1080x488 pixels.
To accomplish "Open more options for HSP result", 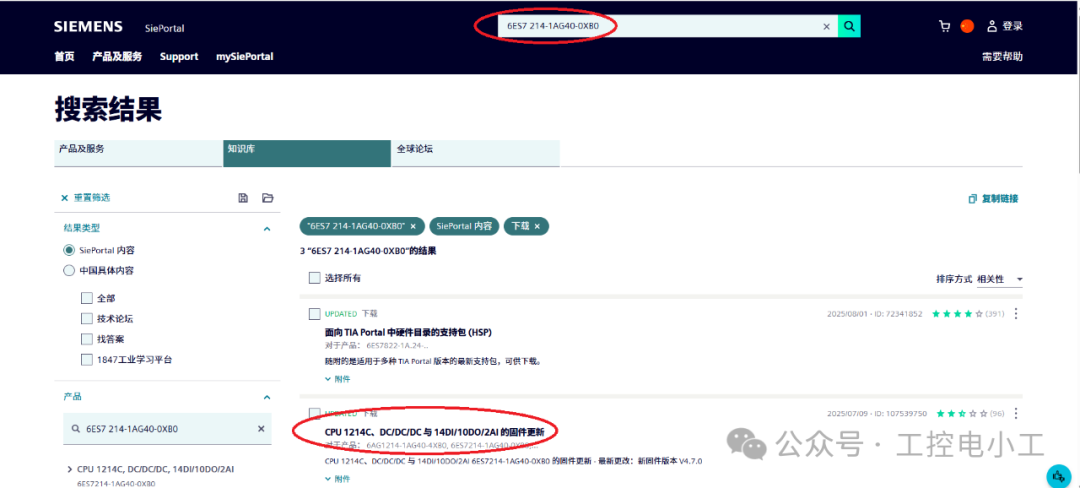I will click(x=1015, y=313).
